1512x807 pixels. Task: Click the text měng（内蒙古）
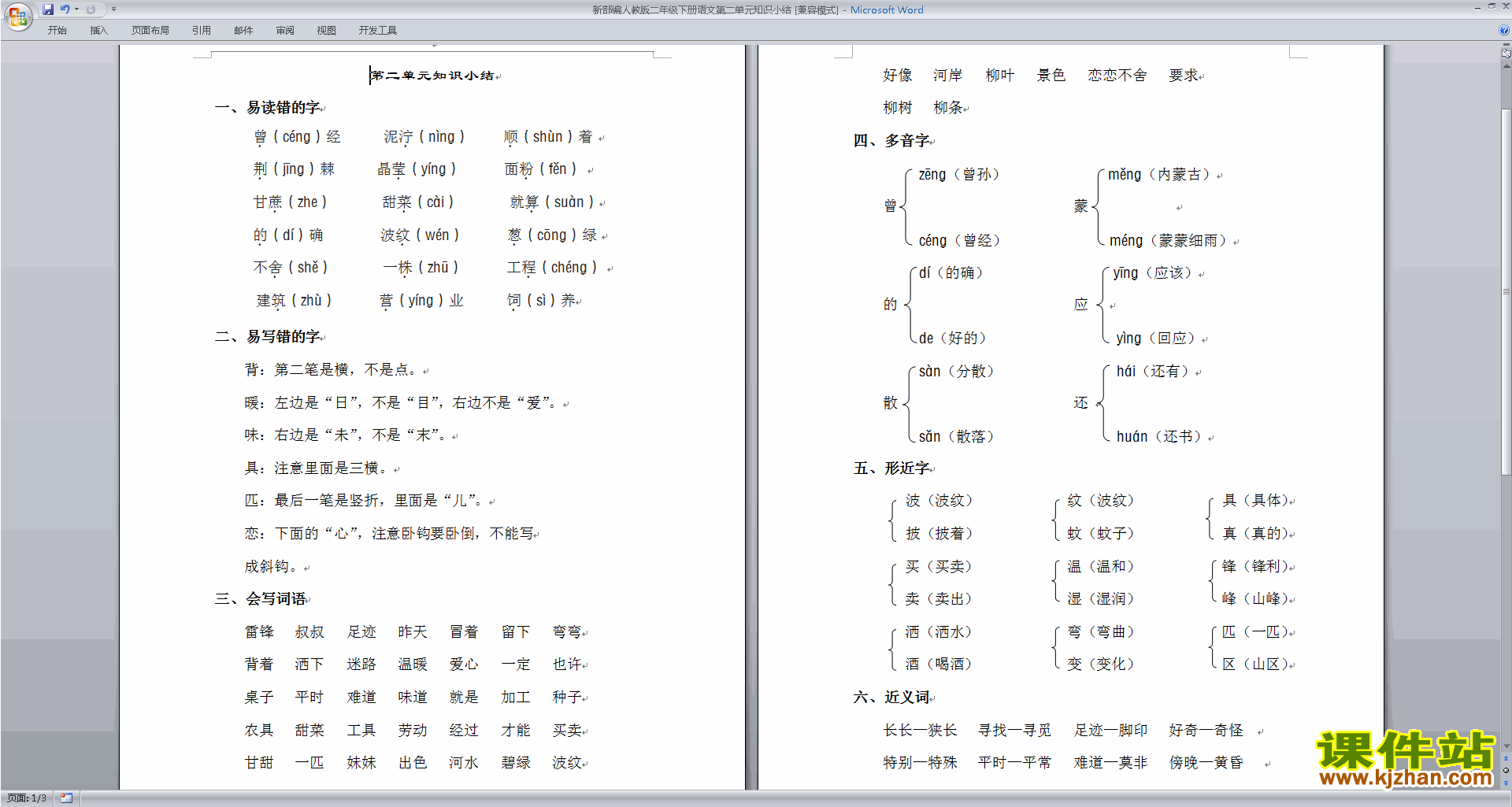pos(1158,175)
